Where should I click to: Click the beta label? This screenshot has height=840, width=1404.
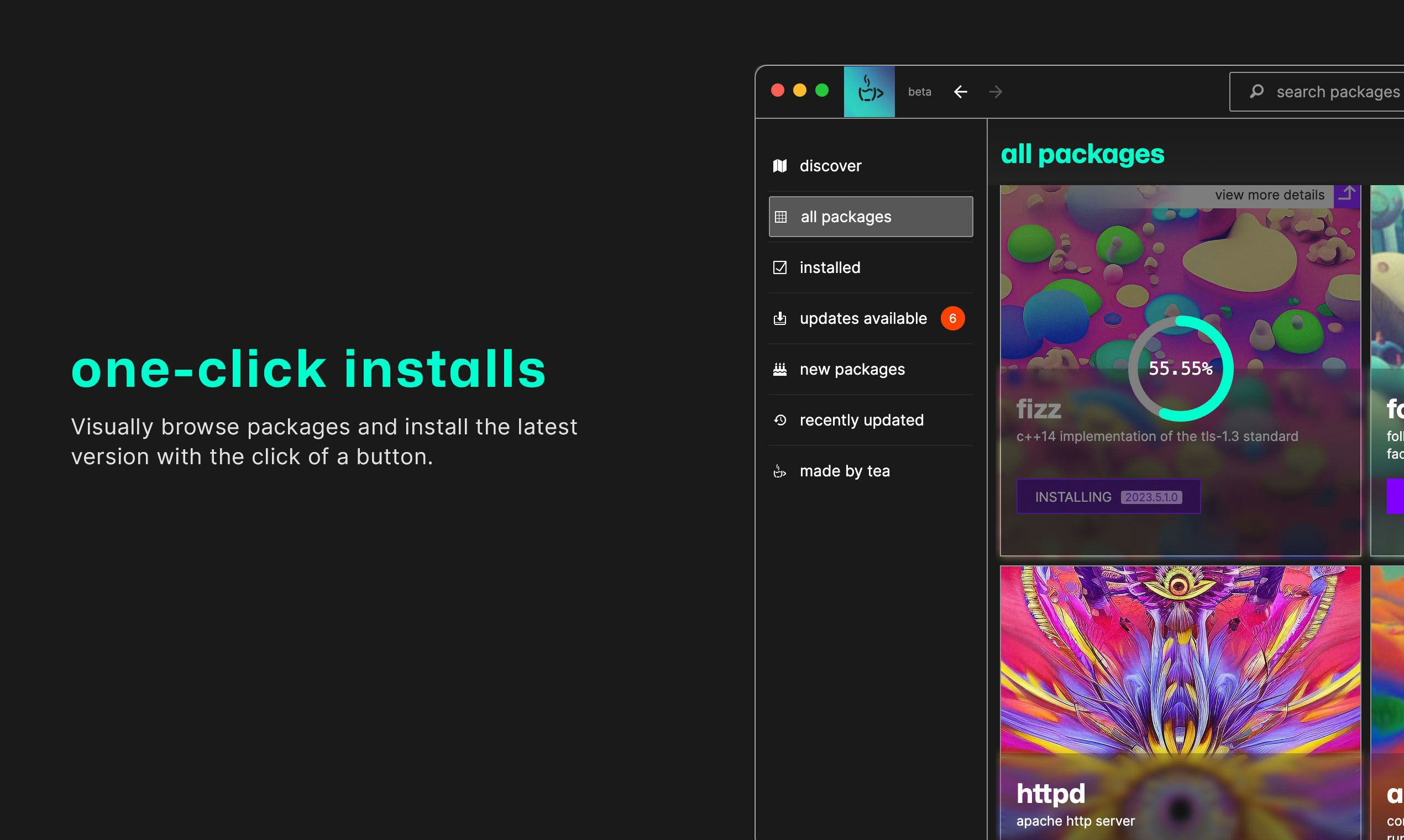point(919,92)
